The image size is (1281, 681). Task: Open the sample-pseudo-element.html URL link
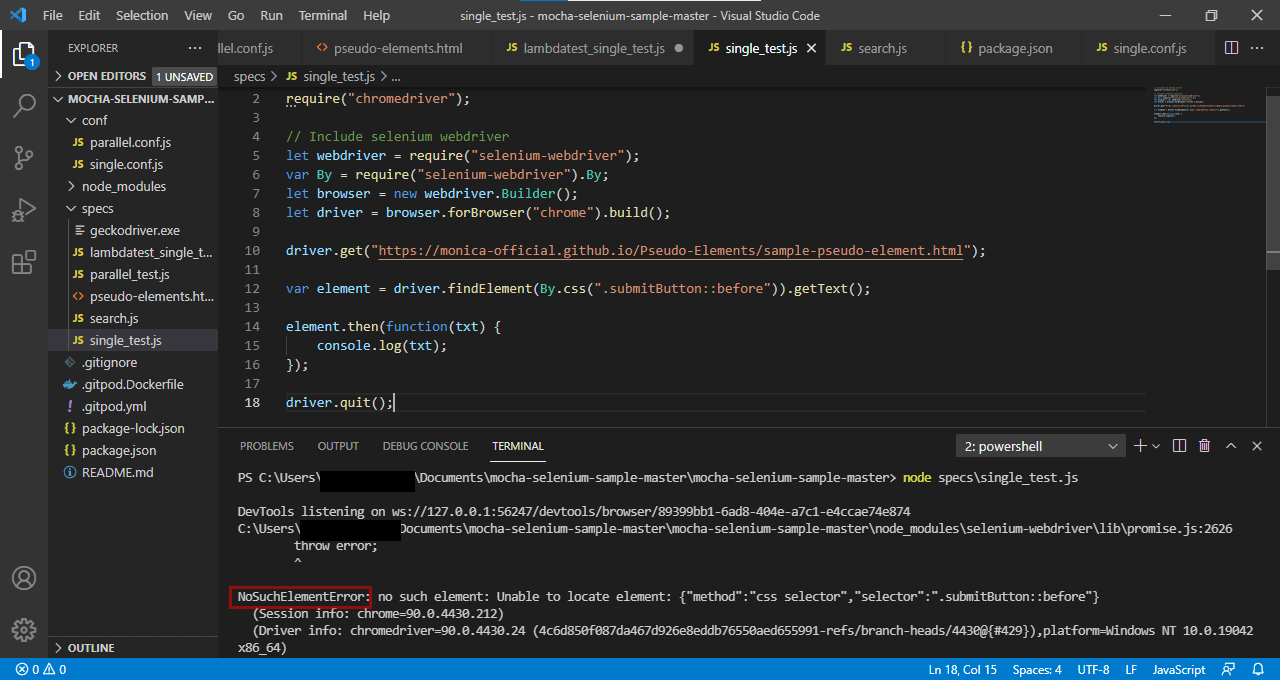(671, 251)
